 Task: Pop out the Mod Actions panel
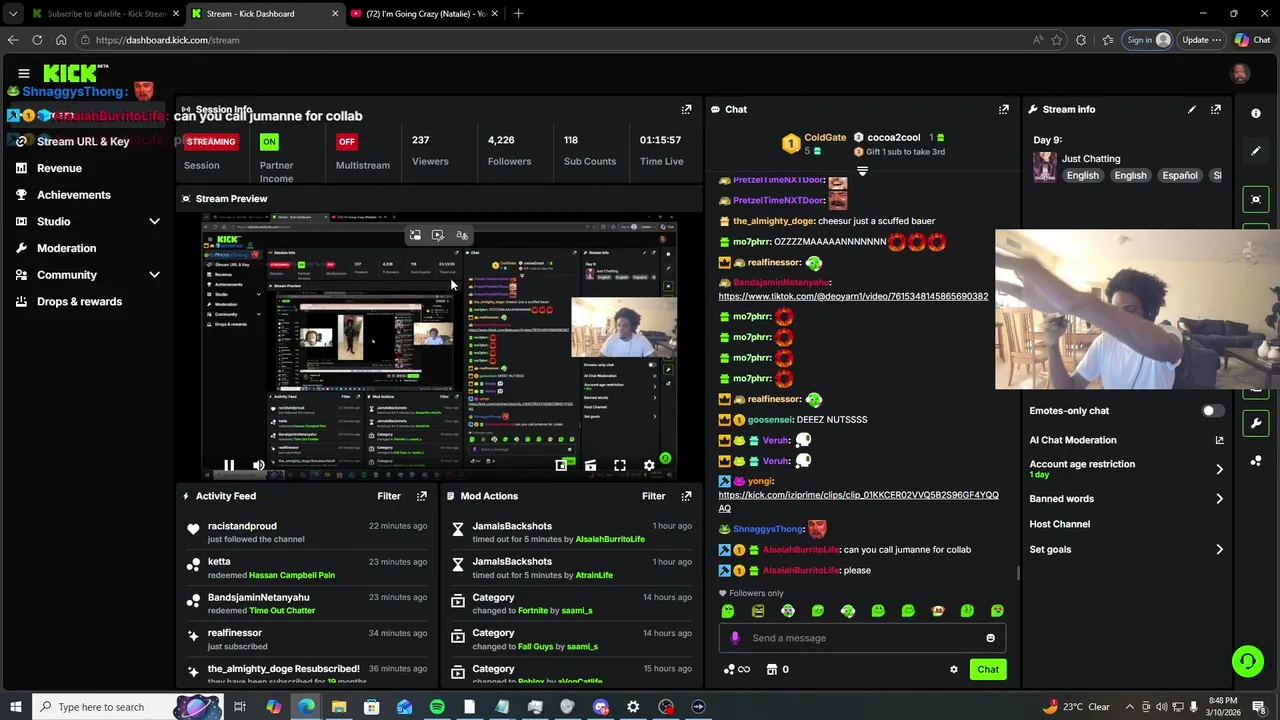click(x=686, y=496)
